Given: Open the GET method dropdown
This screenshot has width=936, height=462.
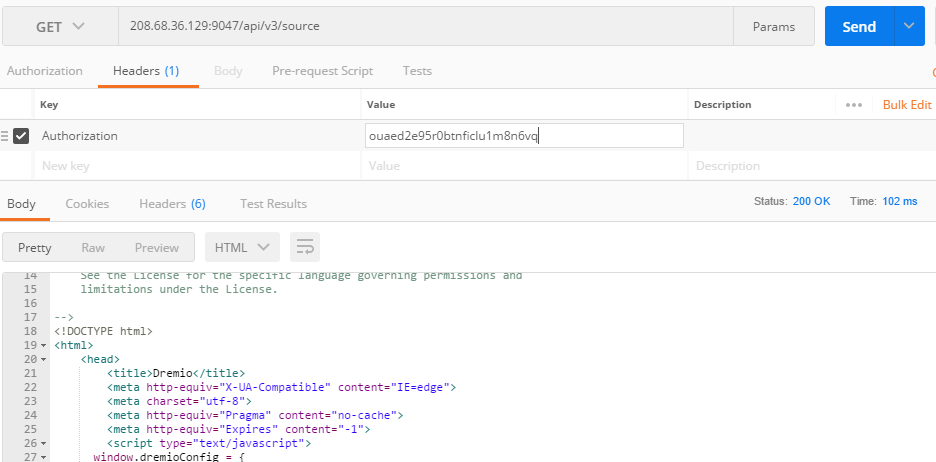Looking at the screenshot, I should tap(60, 26).
